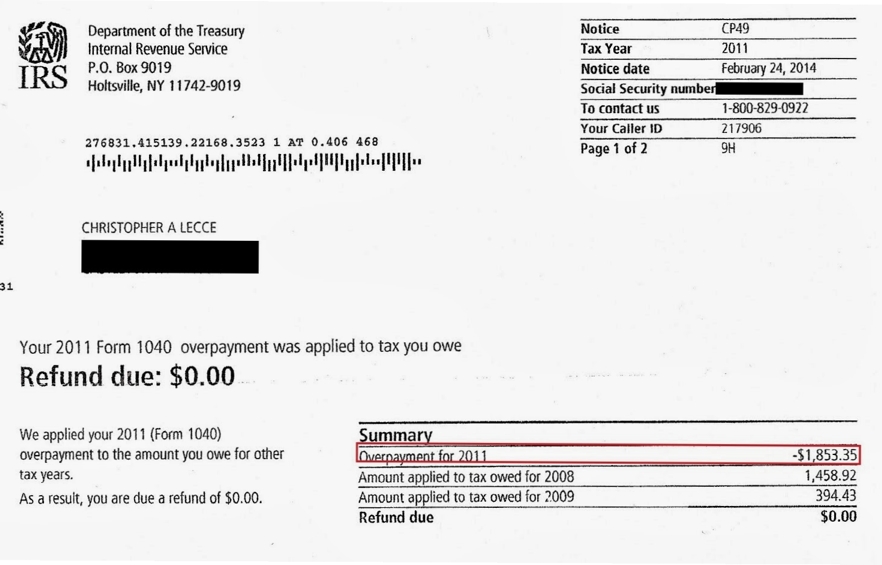Click the postal barcode under the mailing code
The image size is (882, 565).
(253, 162)
